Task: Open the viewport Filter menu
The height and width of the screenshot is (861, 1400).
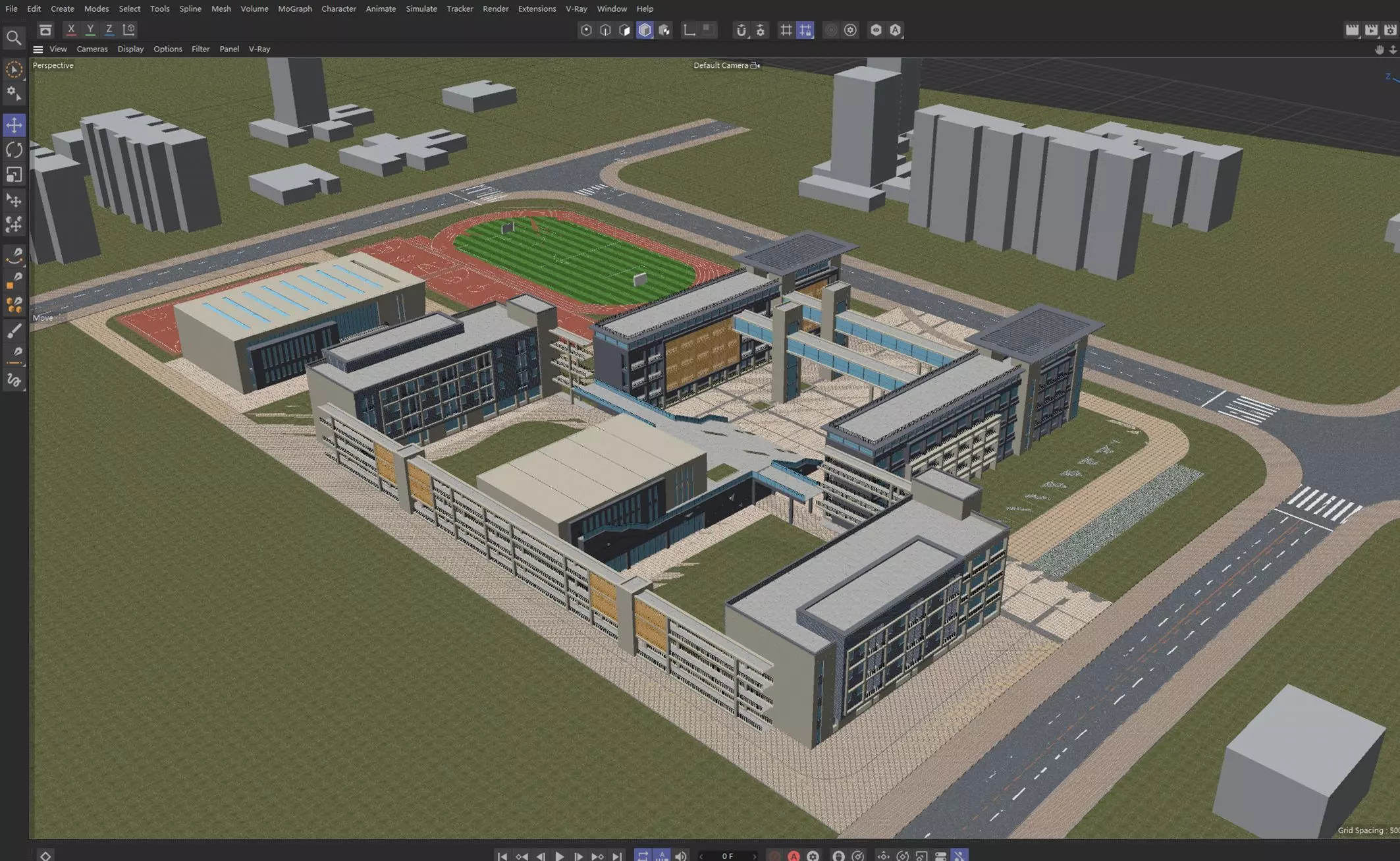Action: (200, 49)
